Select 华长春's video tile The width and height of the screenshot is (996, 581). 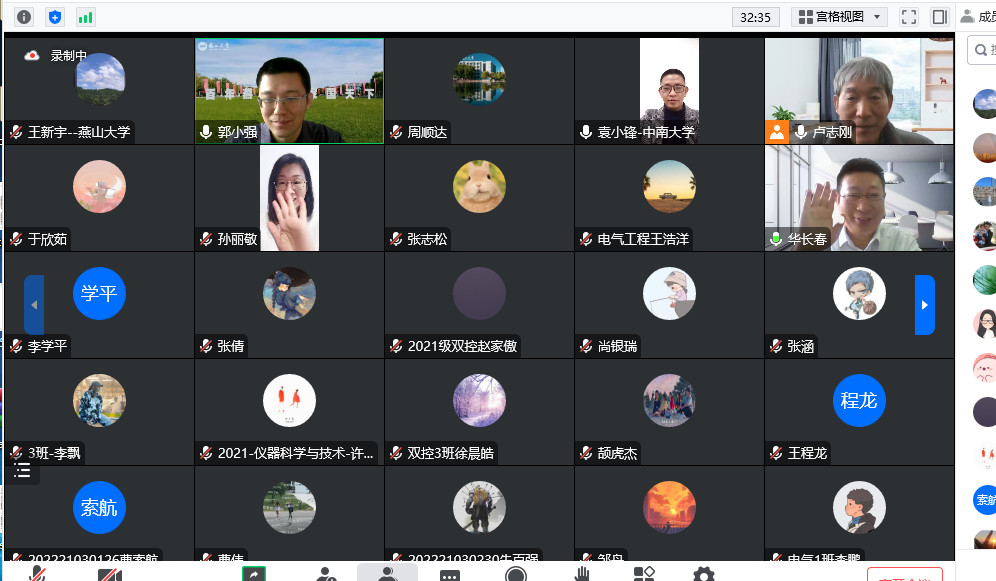859,198
